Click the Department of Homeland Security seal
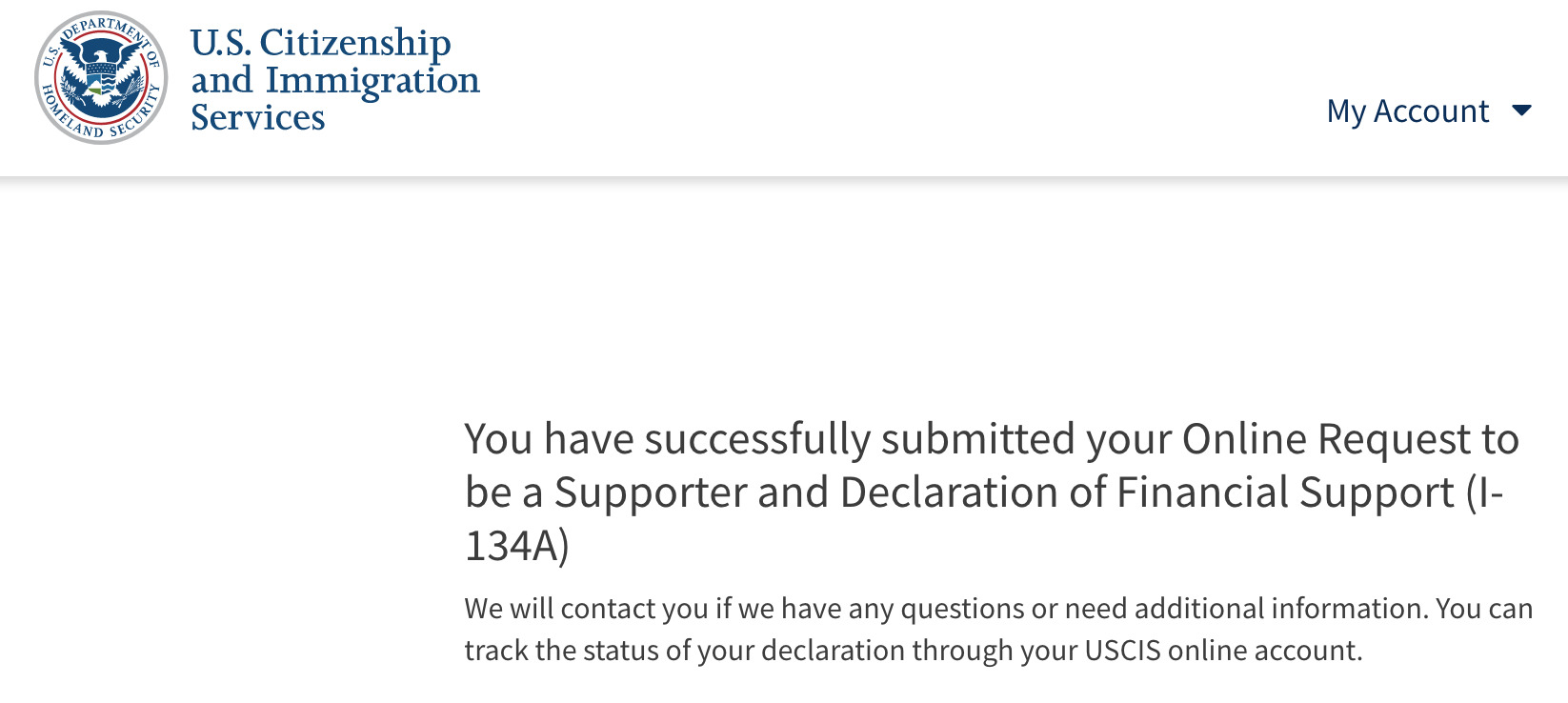1568x703 pixels. 101,78
